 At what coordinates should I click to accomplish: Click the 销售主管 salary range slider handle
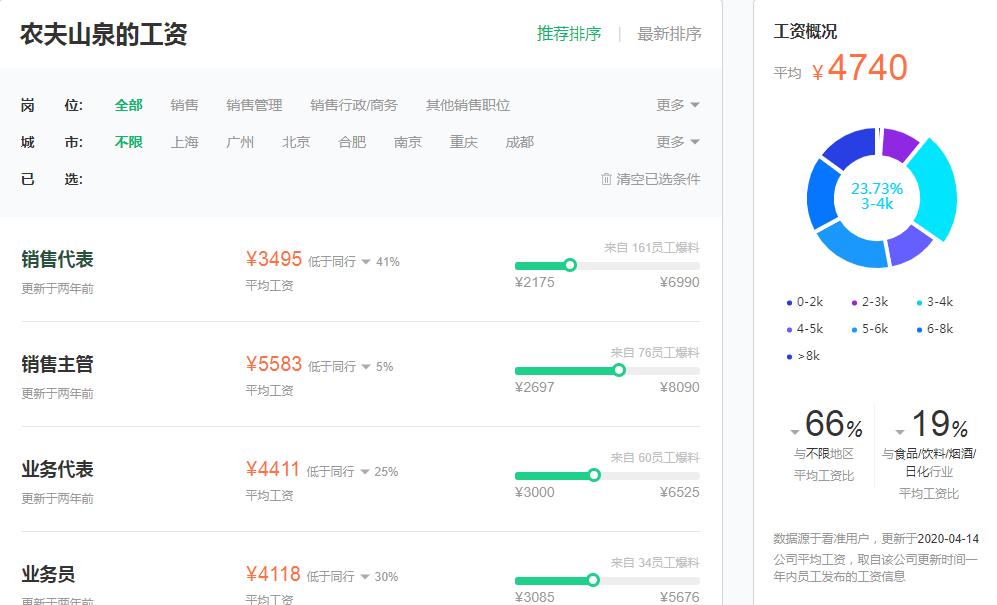coord(619,370)
